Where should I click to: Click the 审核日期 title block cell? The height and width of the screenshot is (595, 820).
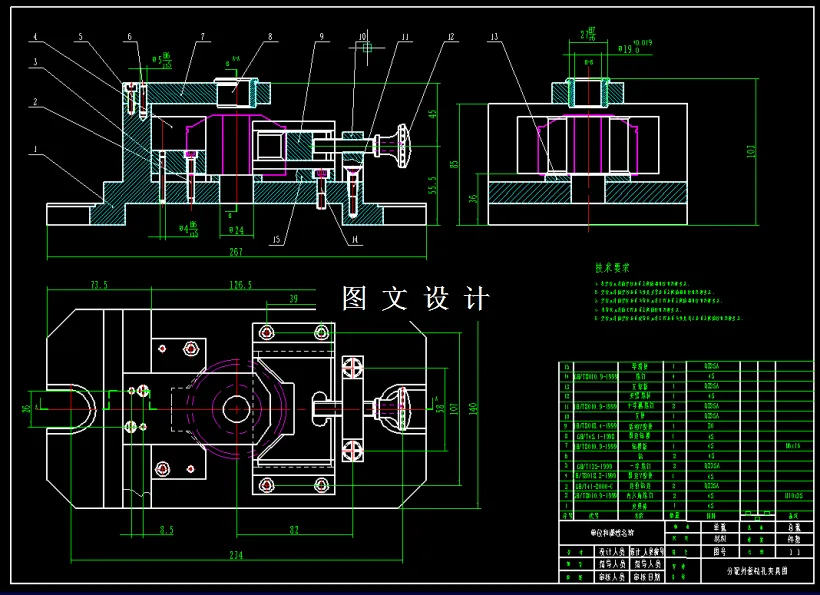(x=646, y=577)
